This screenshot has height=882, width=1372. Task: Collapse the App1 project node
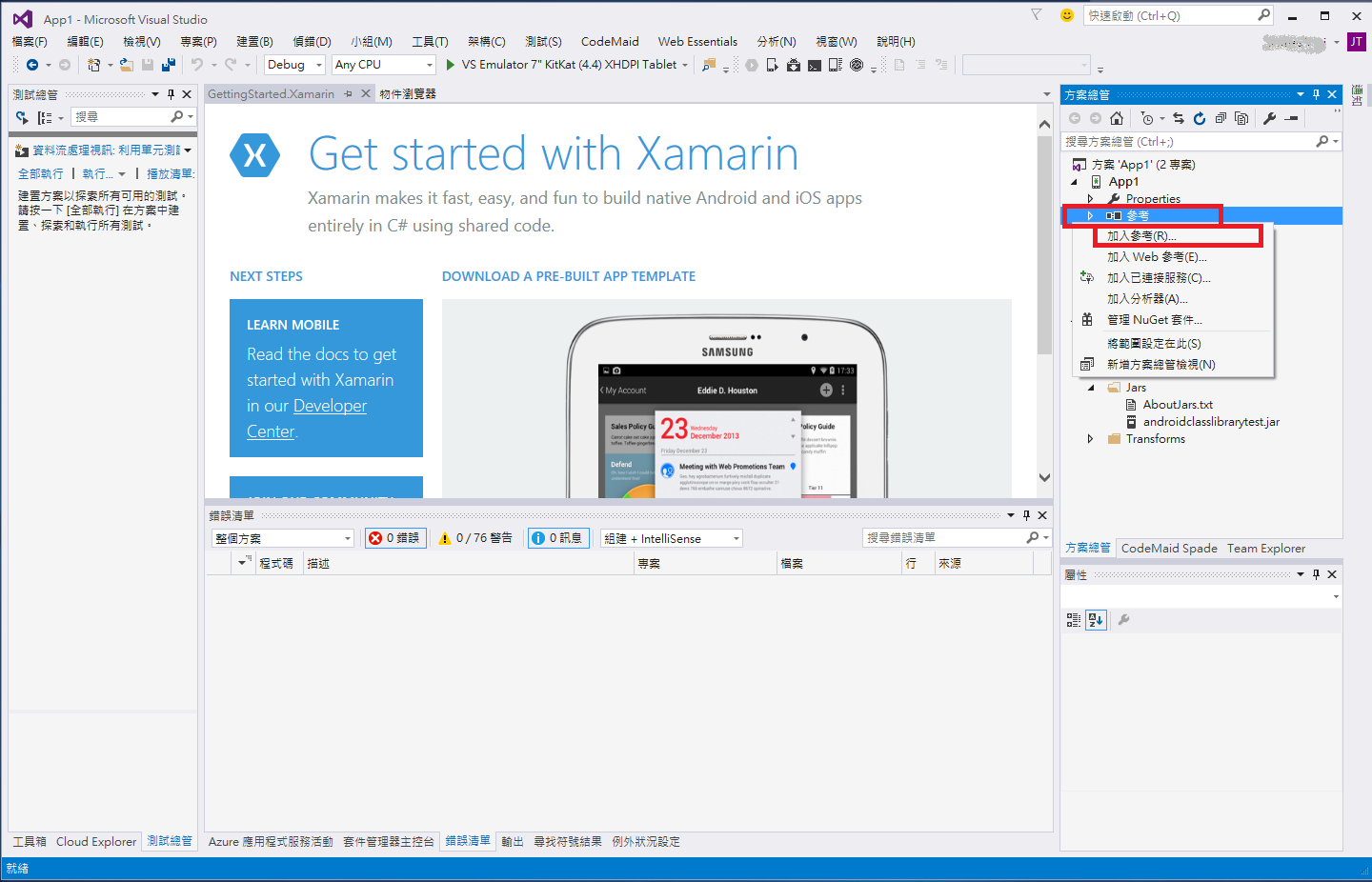pos(1075,182)
